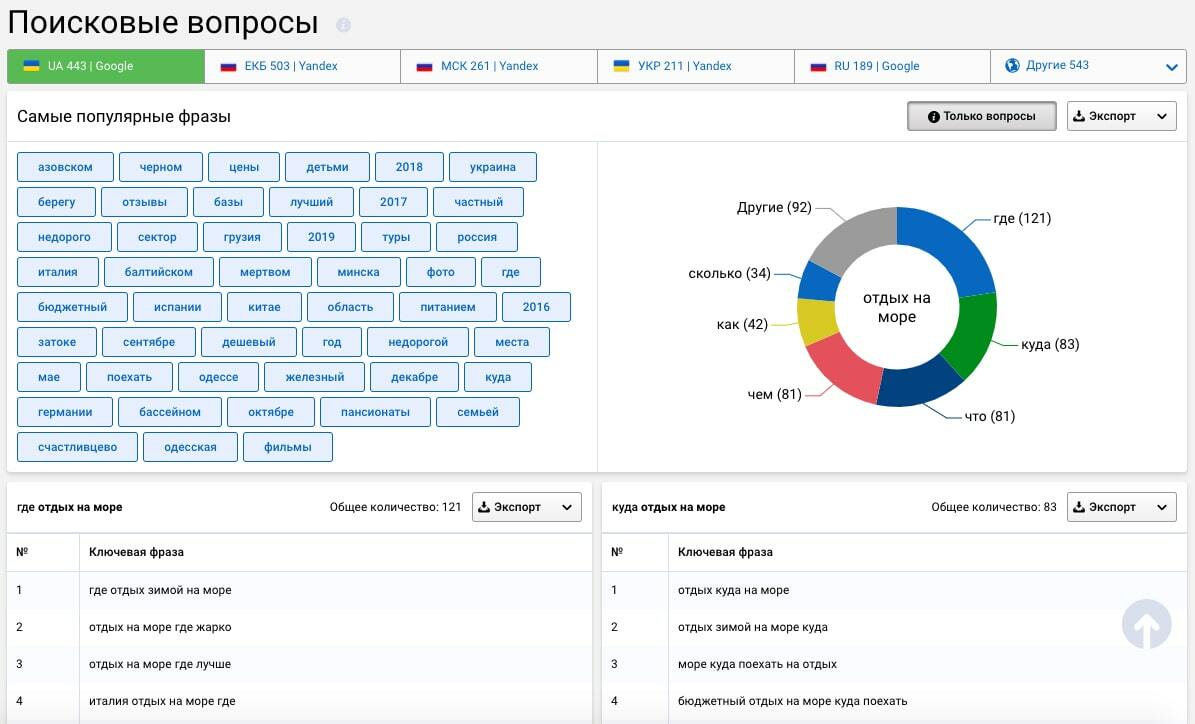Open Экспорт dropdown for где отдых table
This screenshot has width=1195, height=724.
tap(526, 507)
